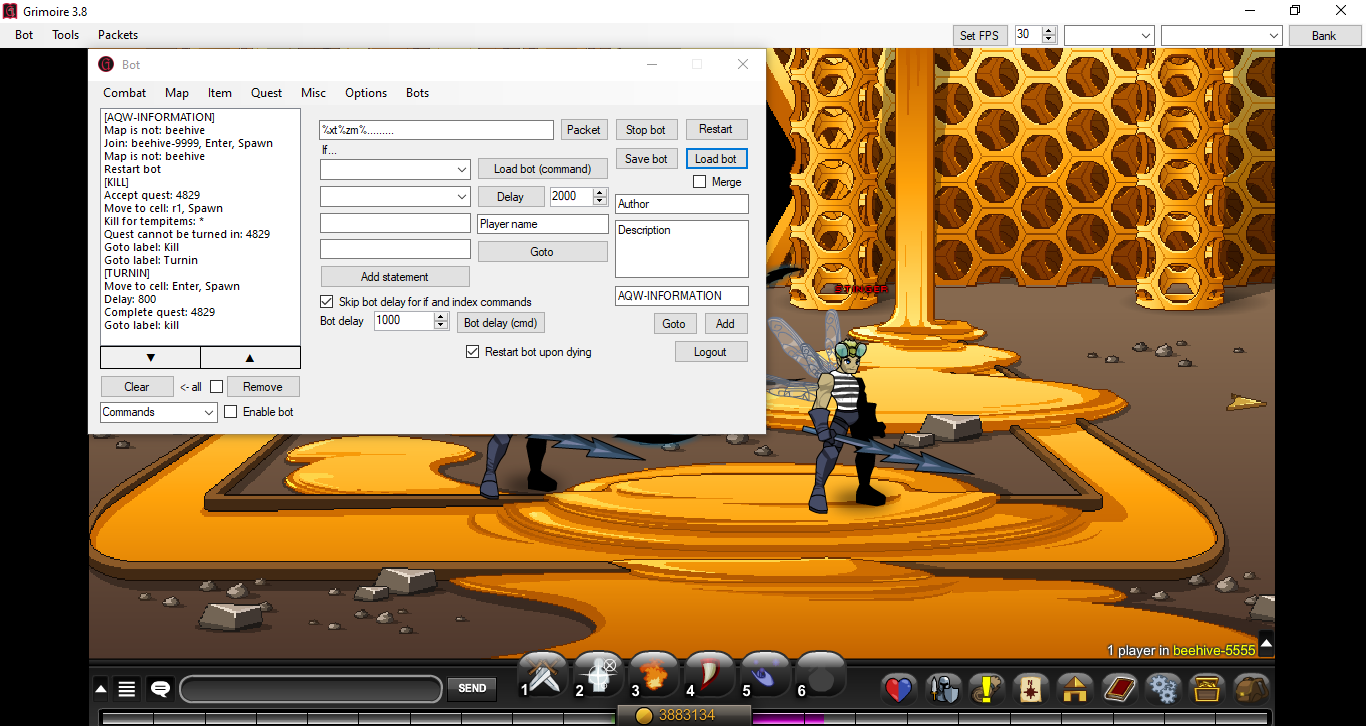1366x726 pixels.
Task: Open the character knight icon panel
Action: click(x=944, y=689)
